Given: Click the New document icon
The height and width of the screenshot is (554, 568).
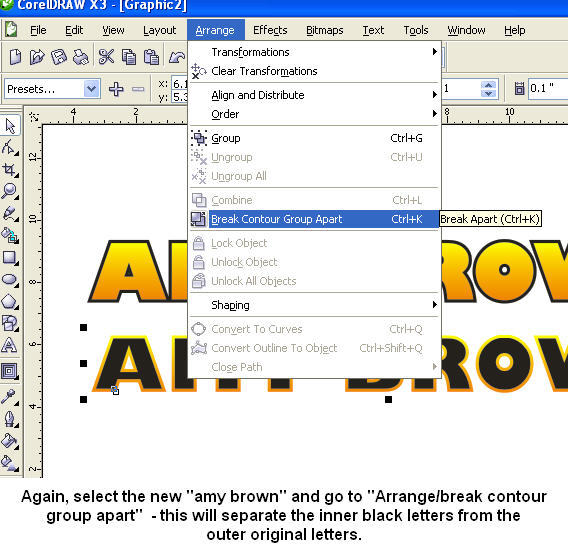Looking at the screenshot, I should [15, 57].
